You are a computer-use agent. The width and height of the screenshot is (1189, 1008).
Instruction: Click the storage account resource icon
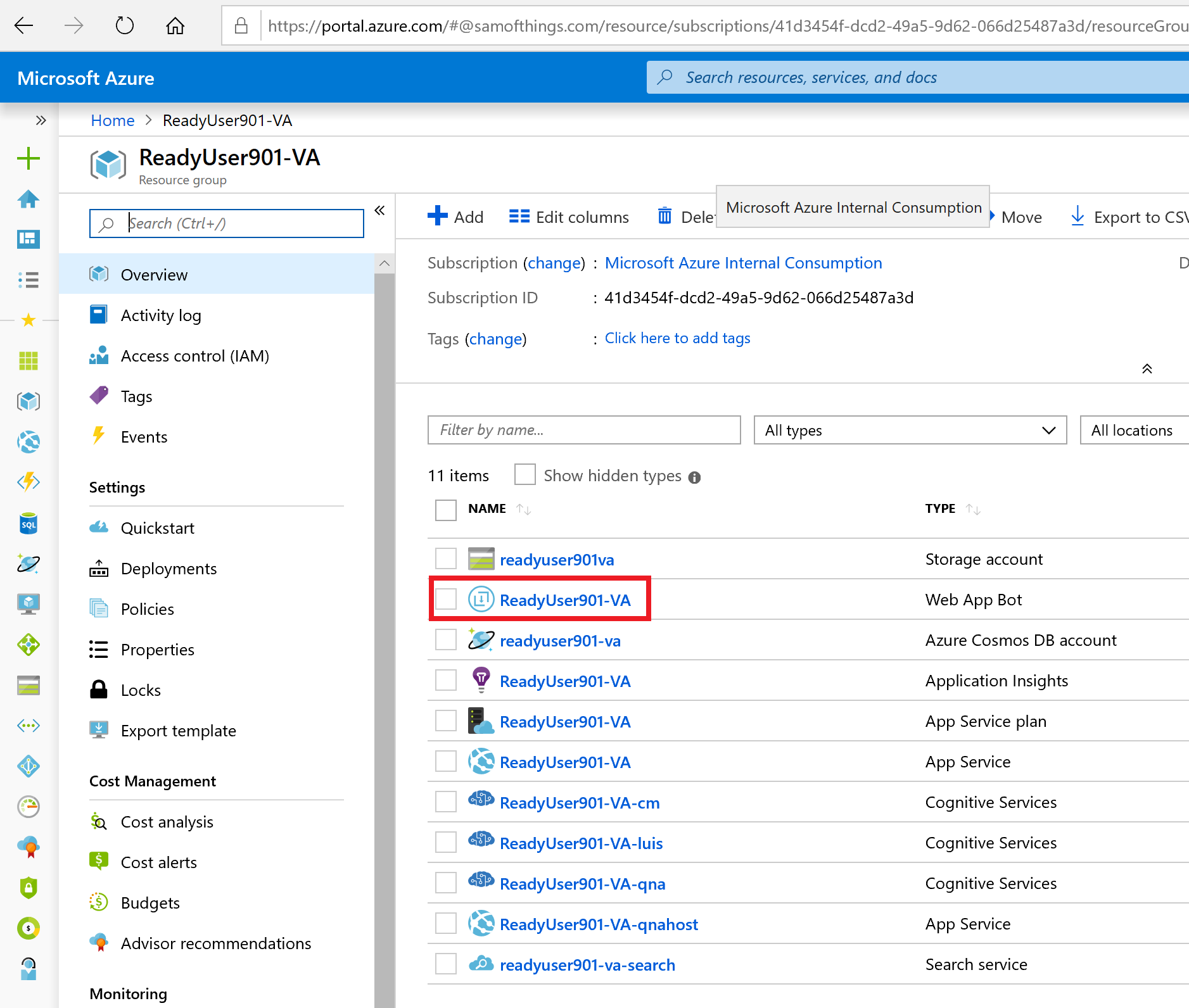(481, 558)
